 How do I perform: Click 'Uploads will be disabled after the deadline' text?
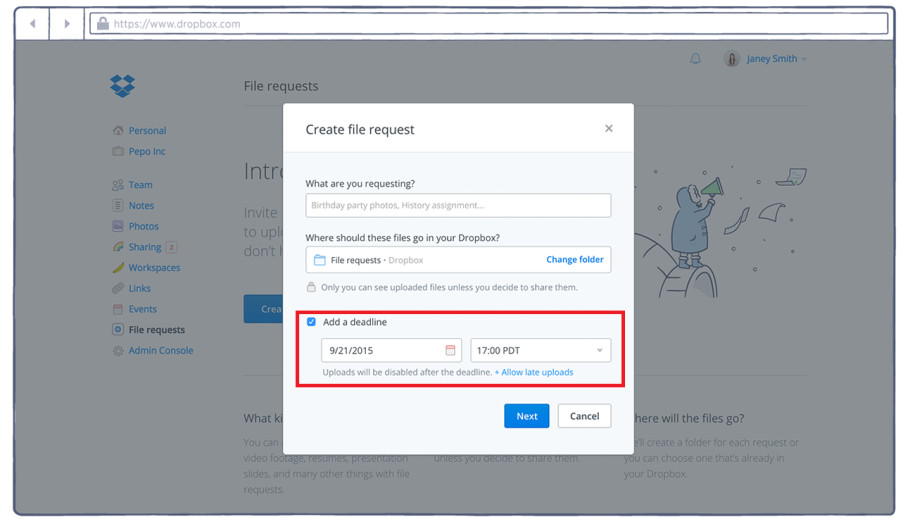[x=407, y=372]
